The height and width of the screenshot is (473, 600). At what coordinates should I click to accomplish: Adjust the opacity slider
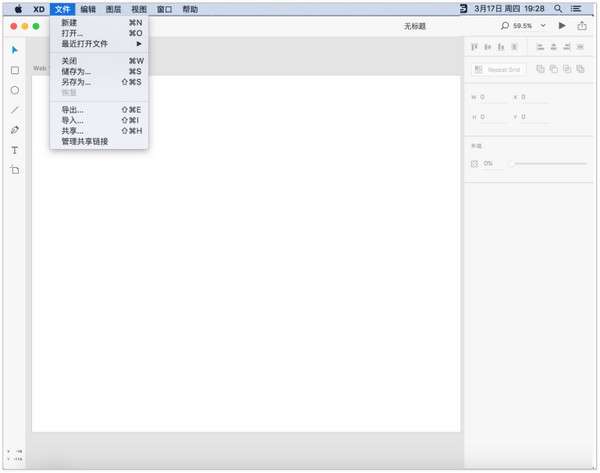tap(549, 164)
